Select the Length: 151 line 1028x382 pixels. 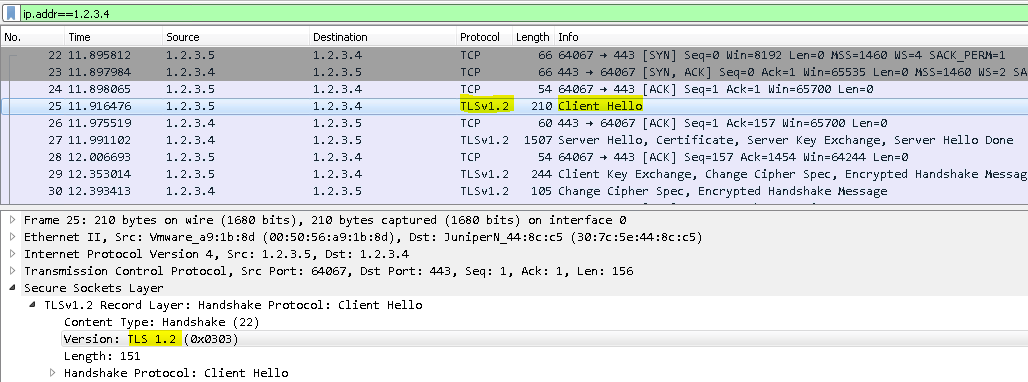point(102,356)
